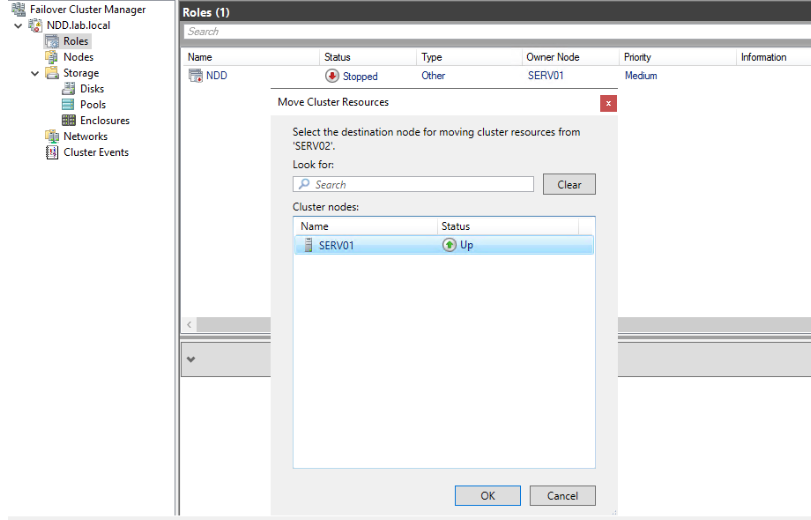Screen dimensions: 811x520
Task: Click the green Up status icon
Action: [449, 245]
